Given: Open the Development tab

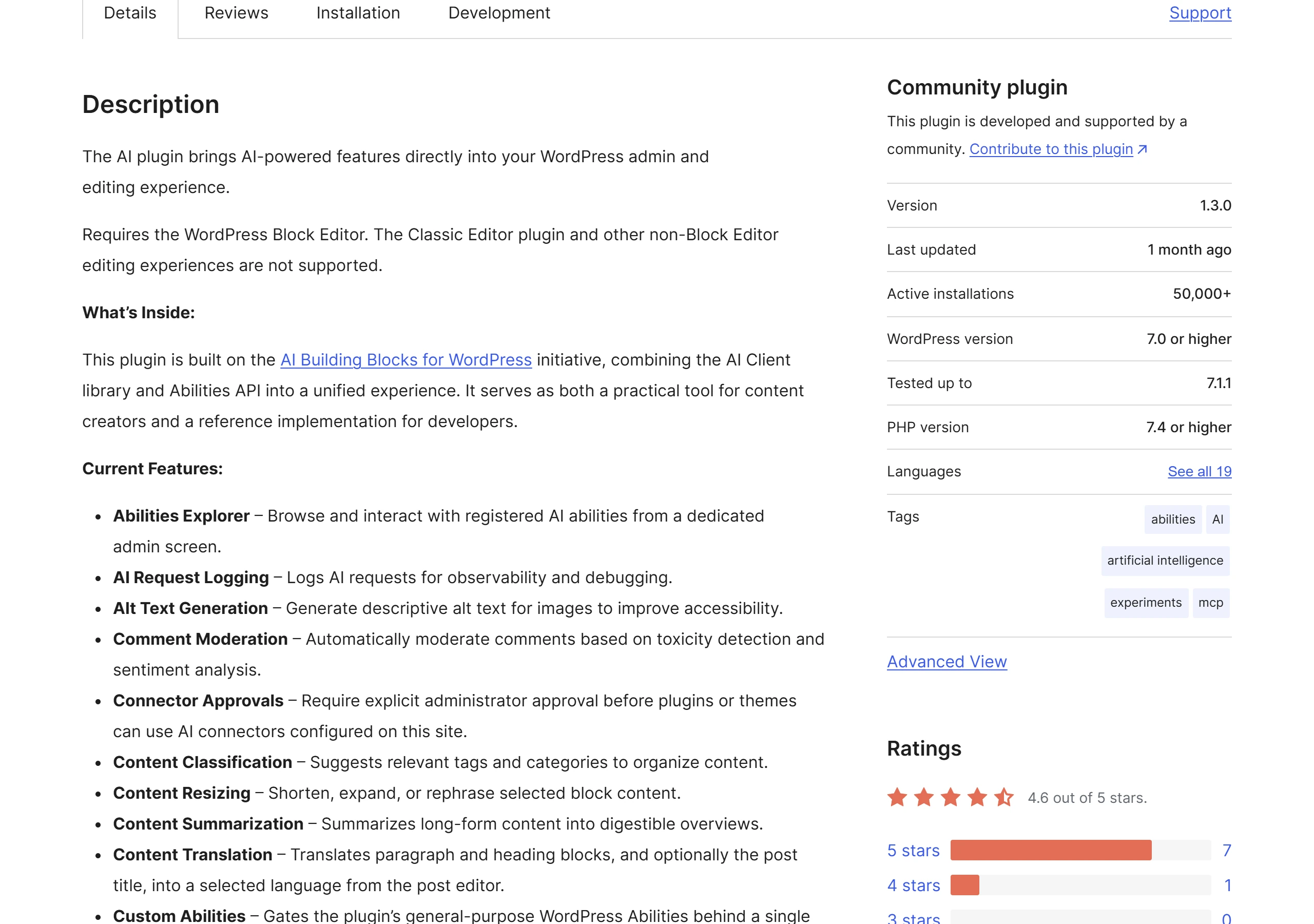Looking at the screenshot, I should click(499, 13).
